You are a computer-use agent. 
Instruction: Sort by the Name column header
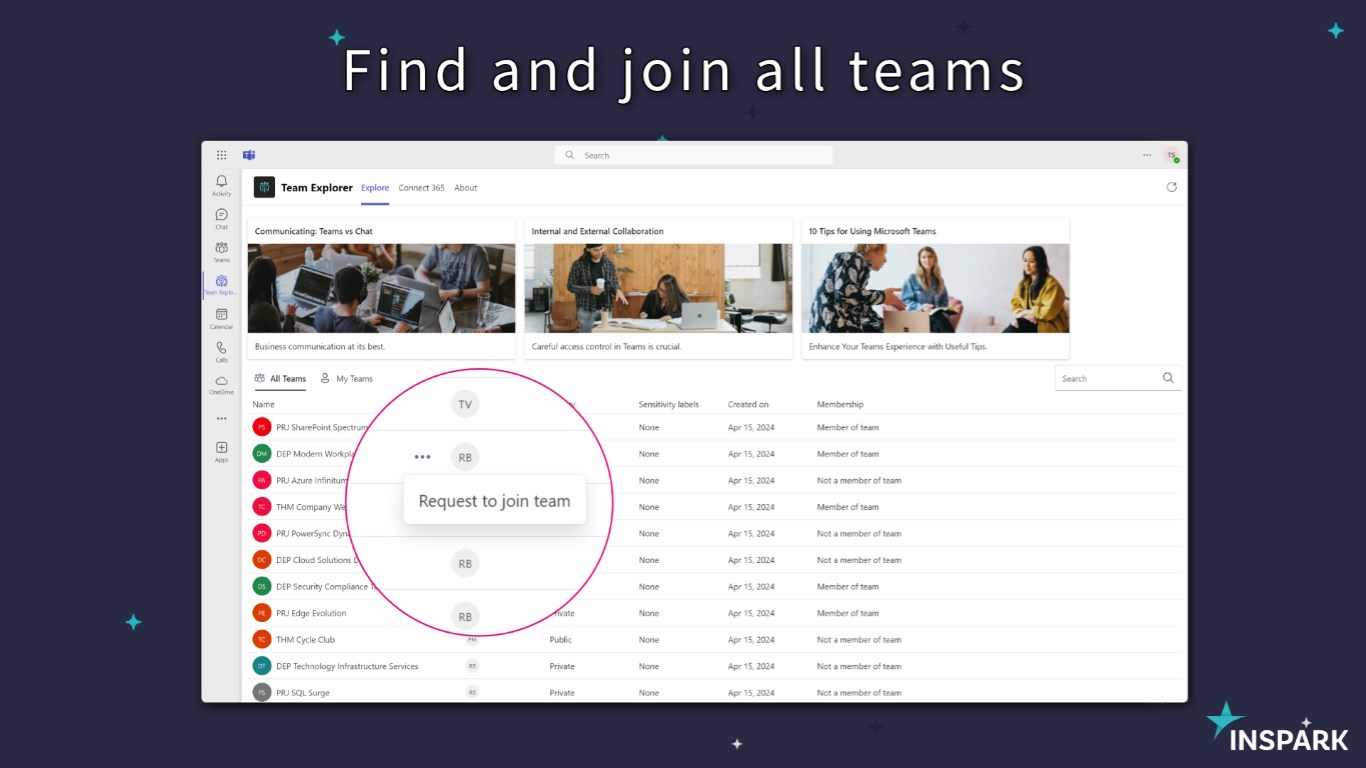click(x=264, y=404)
